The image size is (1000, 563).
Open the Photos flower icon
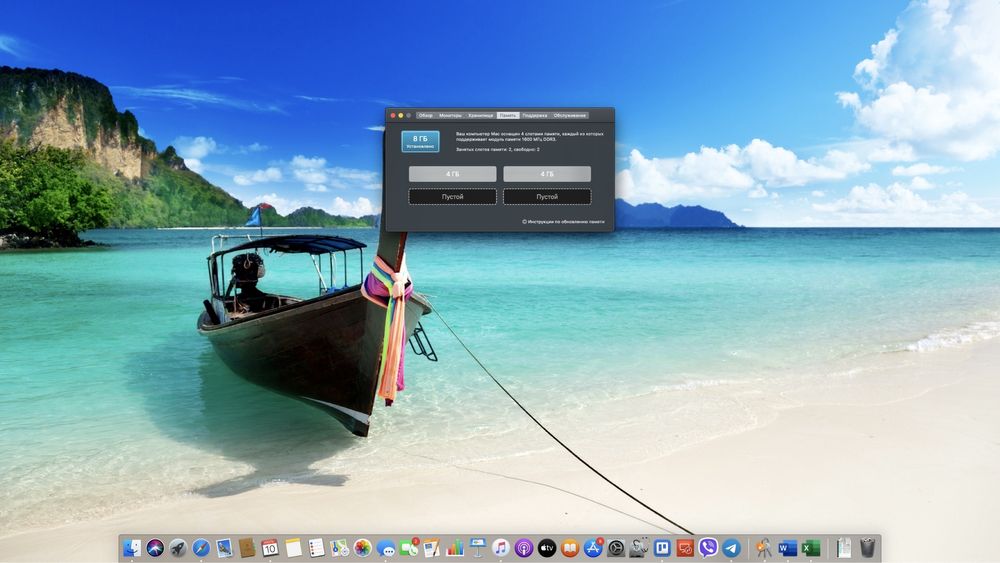tap(362, 548)
